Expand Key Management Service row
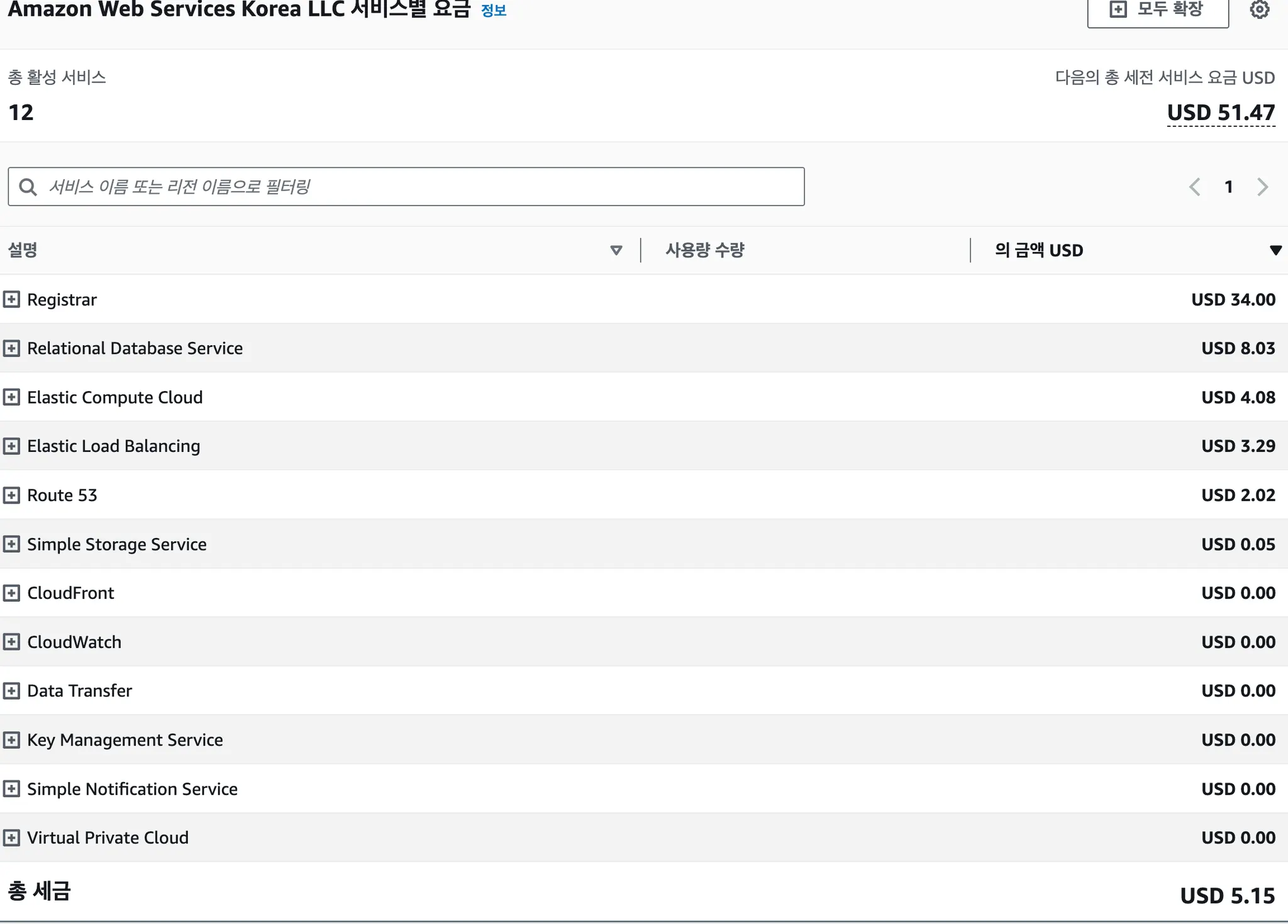 pyautogui.click(x=11, y=740)
